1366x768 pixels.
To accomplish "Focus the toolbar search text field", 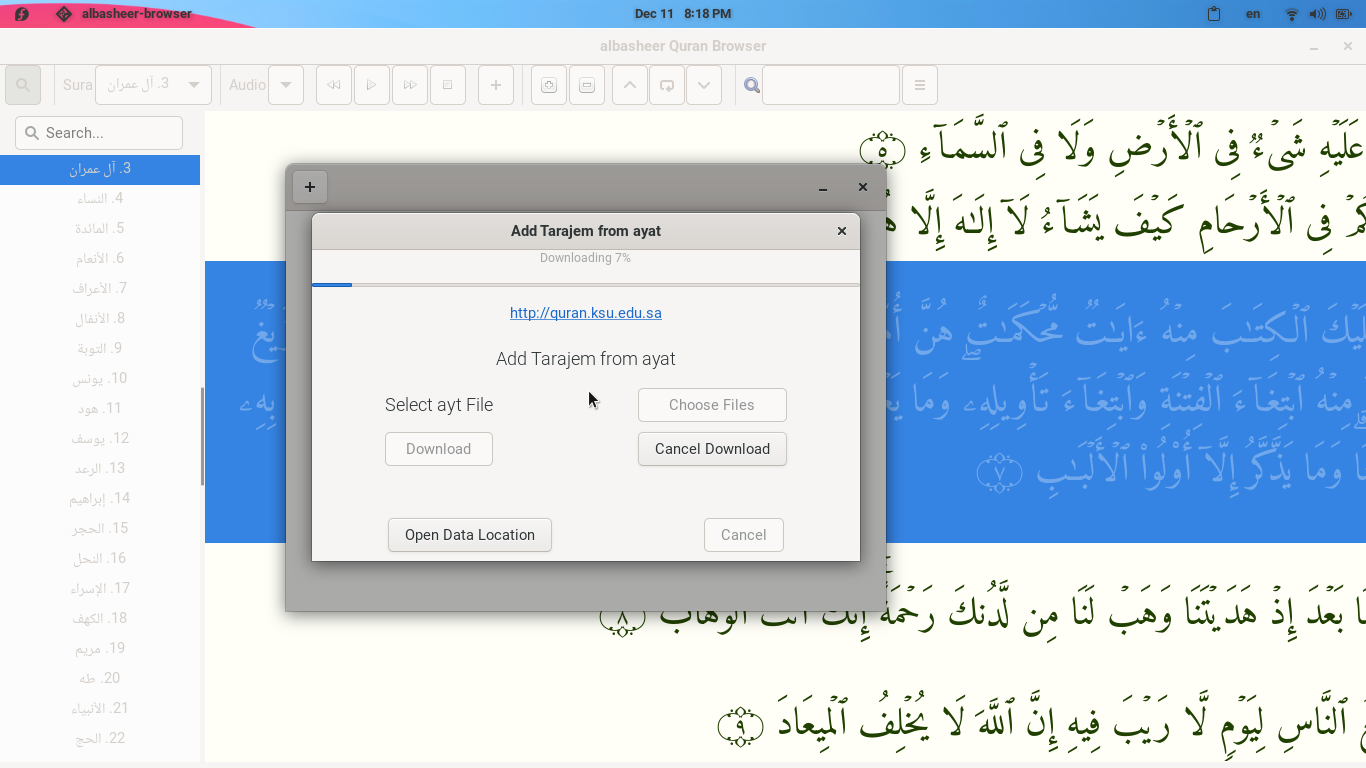I will pos(831,85).
